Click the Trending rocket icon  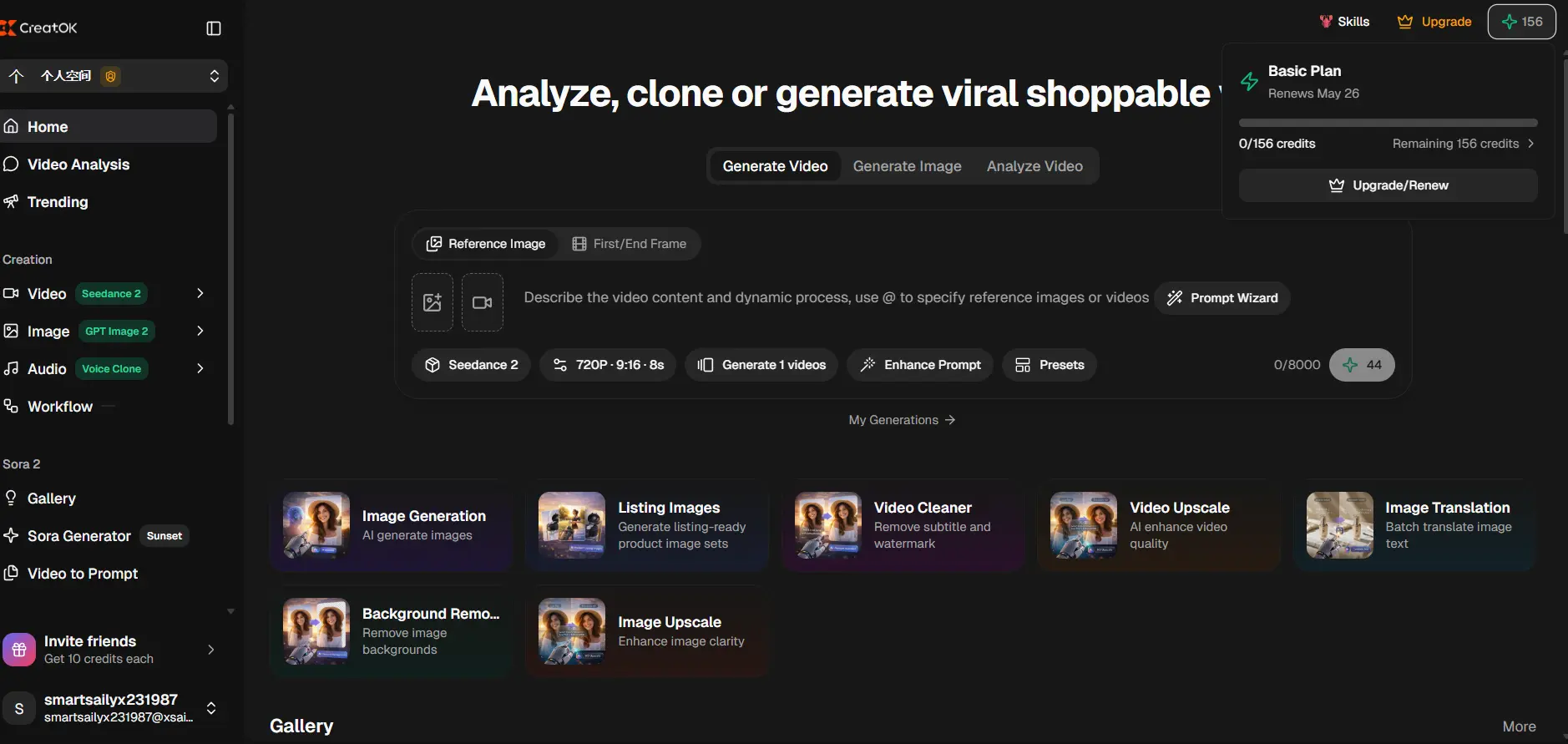(x=11, y=201)
